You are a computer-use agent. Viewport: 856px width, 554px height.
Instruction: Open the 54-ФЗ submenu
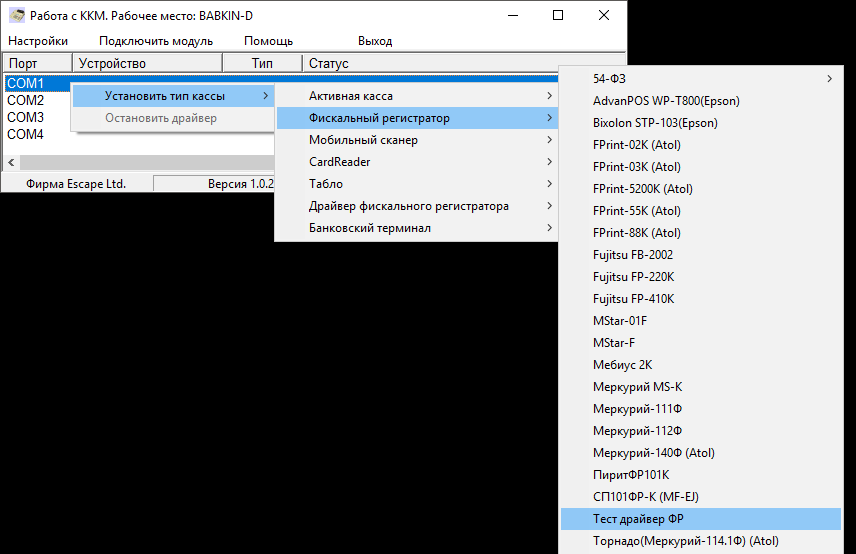point(701,79)
